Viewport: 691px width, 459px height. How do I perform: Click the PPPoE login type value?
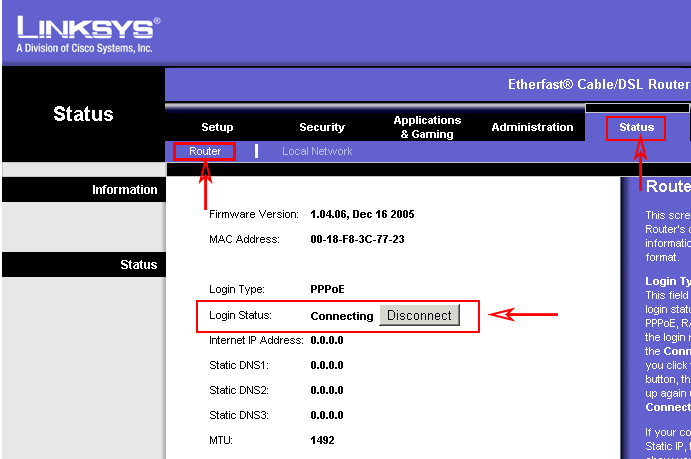point(328,289)
